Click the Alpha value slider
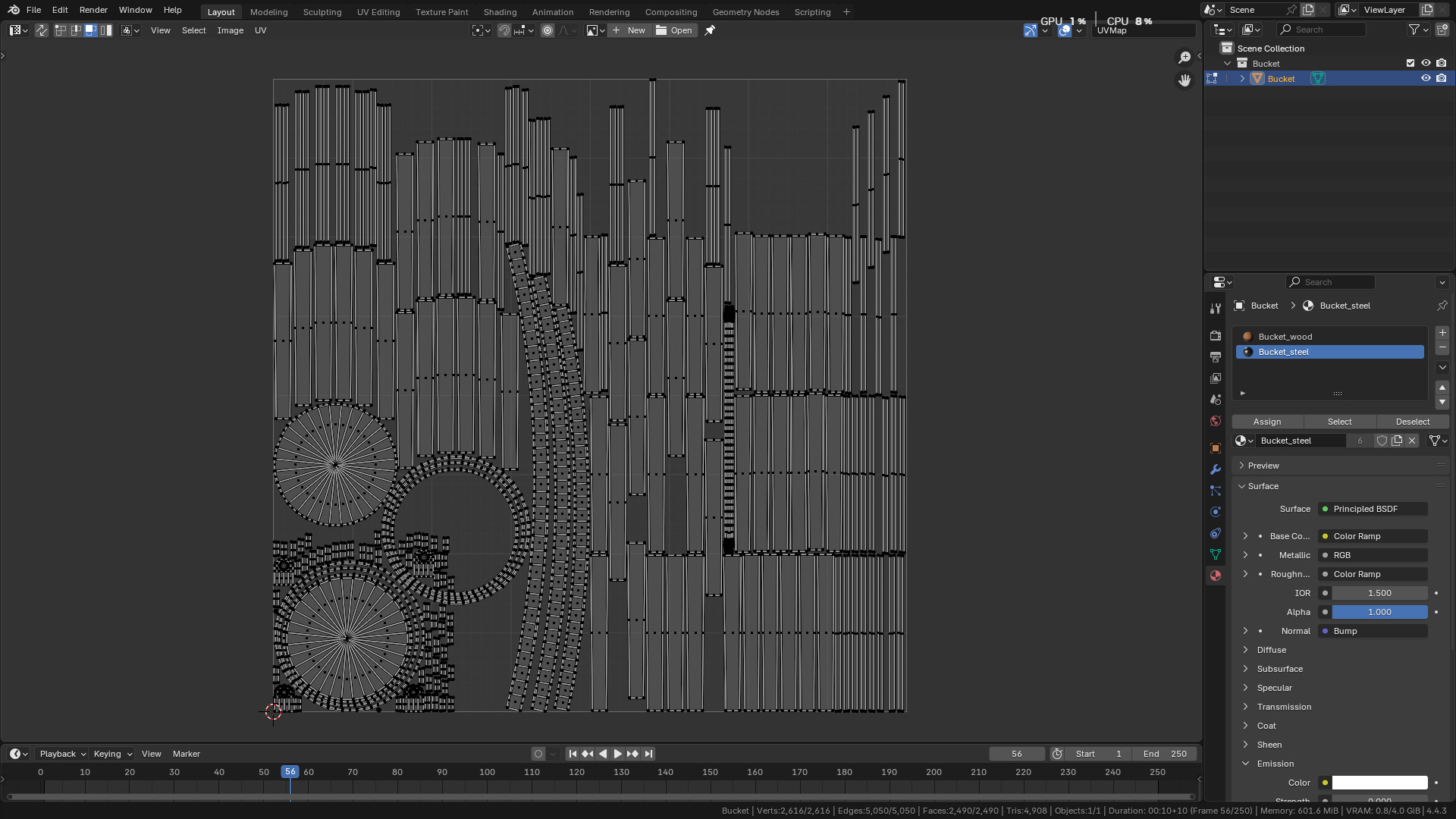Screen dimensions: 1456x819 click(1379, 612)
